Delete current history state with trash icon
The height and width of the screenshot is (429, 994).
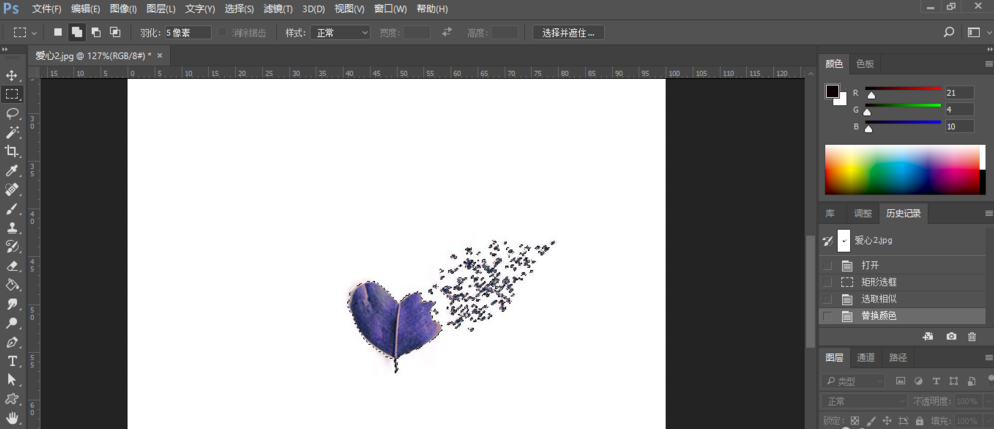(971, 337)
